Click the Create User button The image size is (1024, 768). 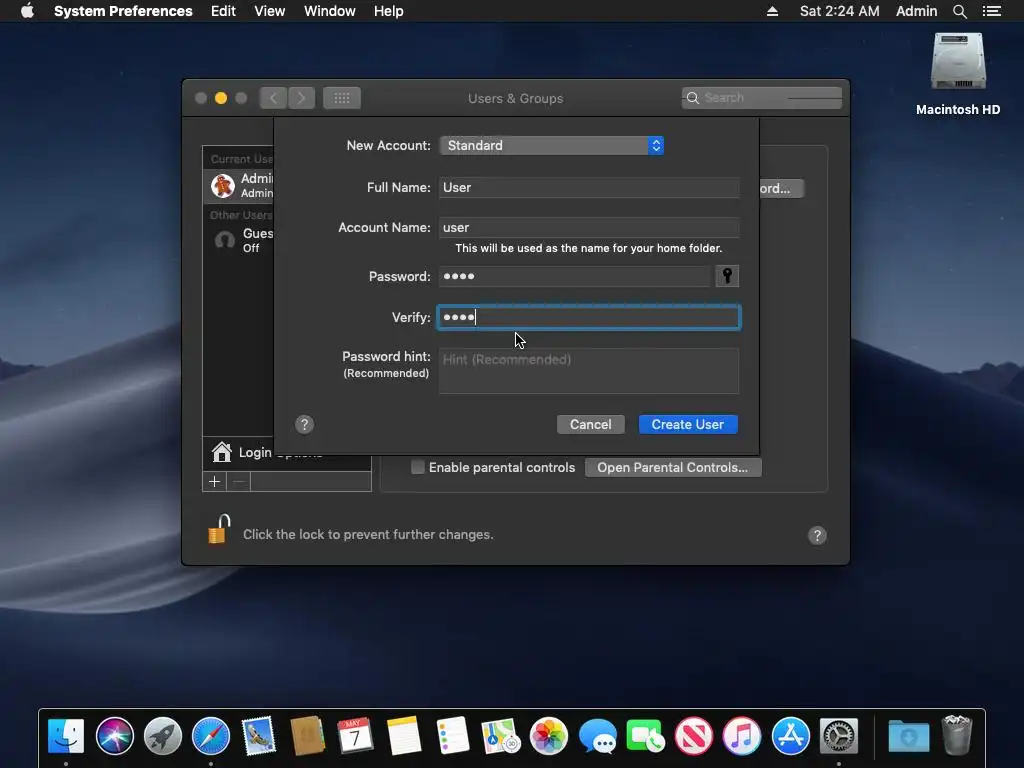688,424
